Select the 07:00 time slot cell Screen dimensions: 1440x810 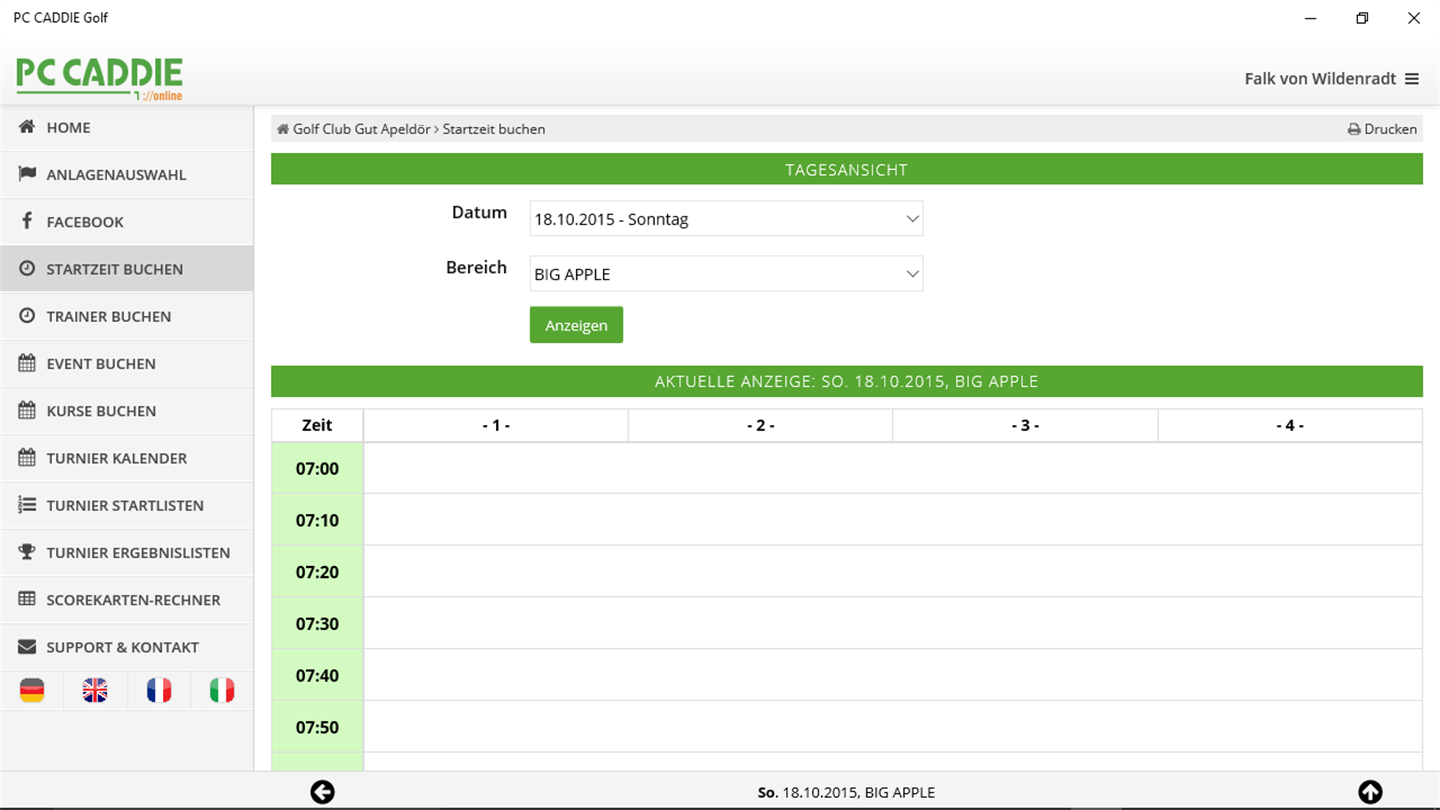317,468
